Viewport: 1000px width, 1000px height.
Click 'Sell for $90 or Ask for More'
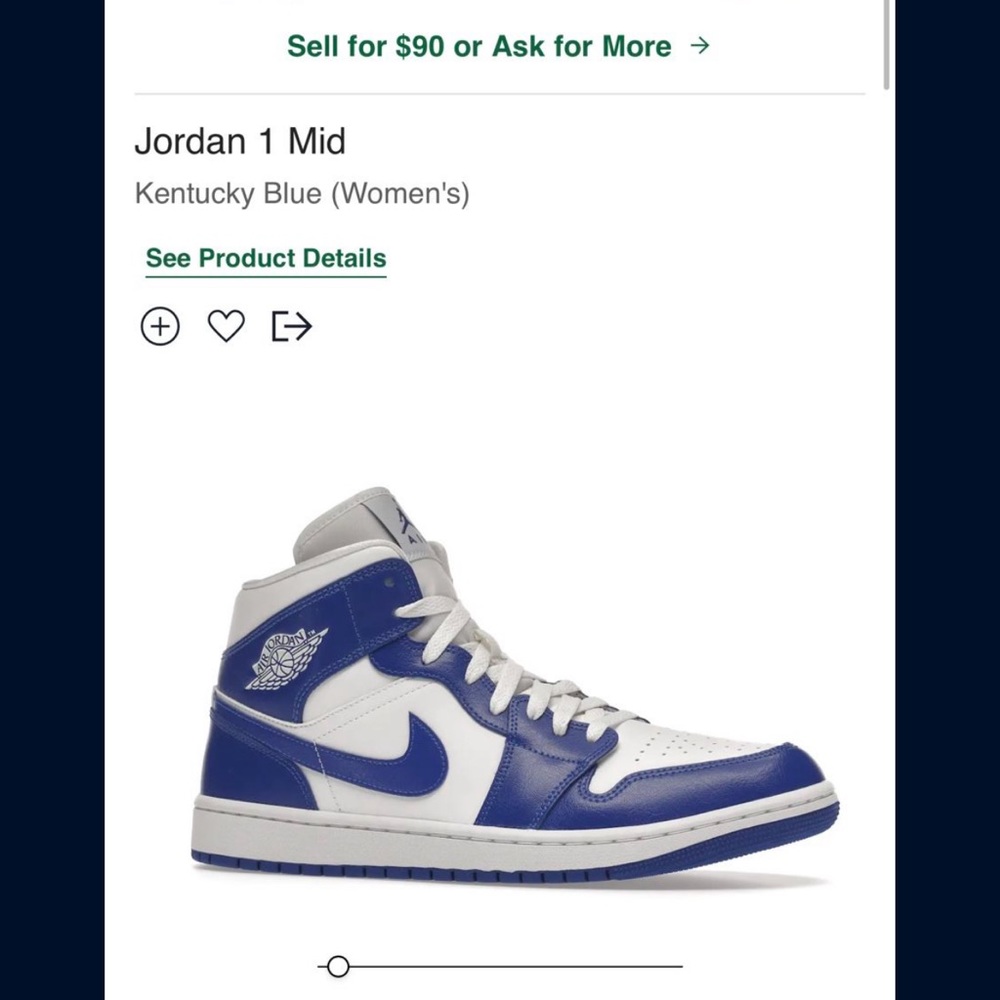click(x=478, y=46)
